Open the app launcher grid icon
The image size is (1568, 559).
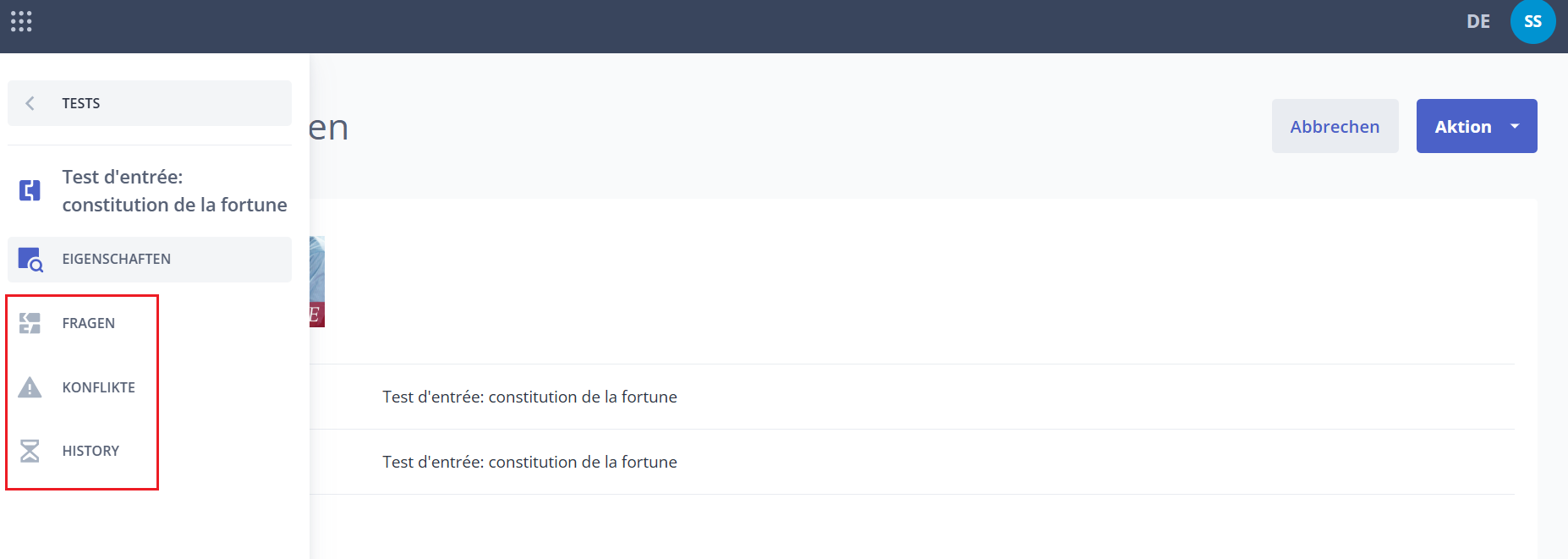[21, 21]
